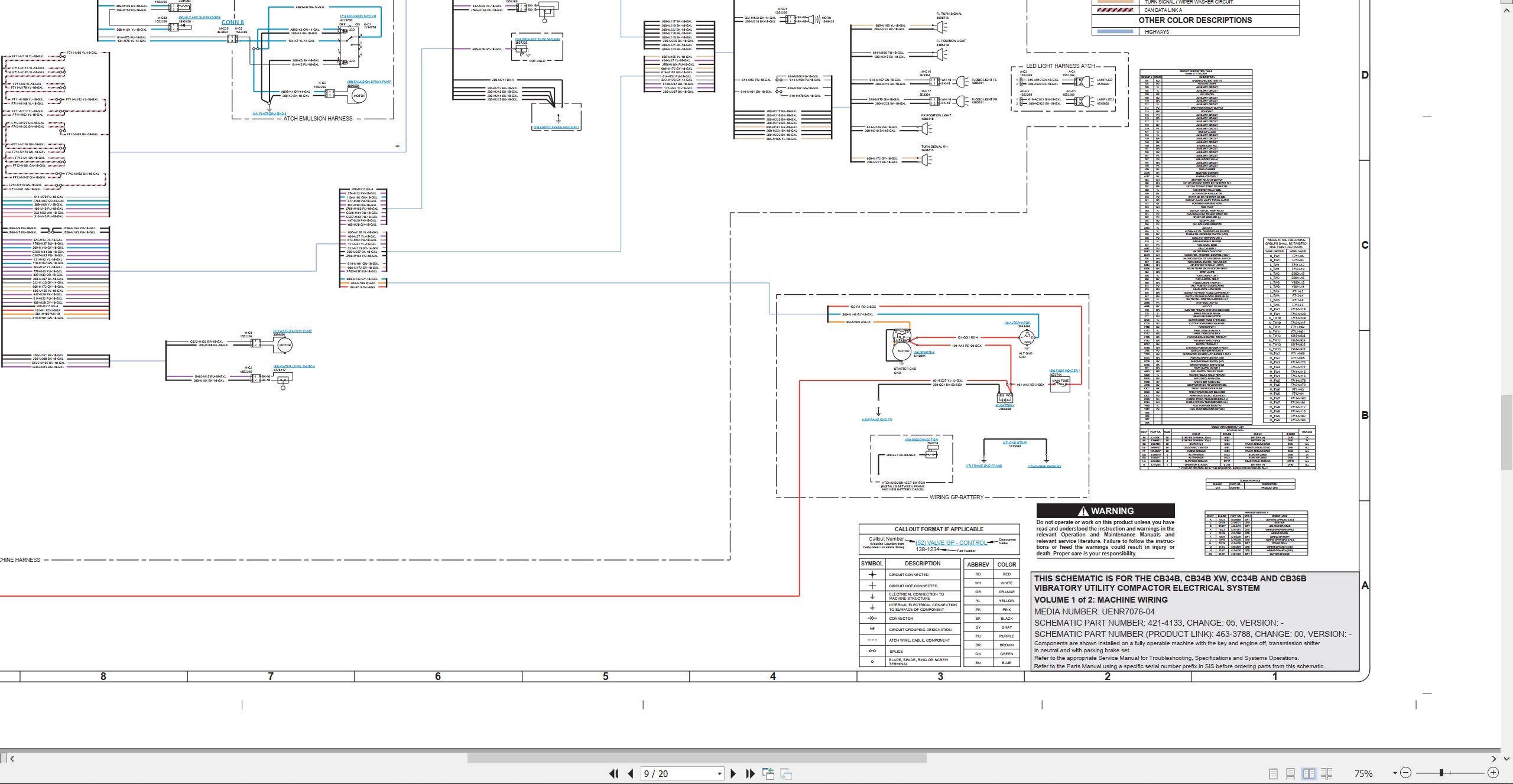The width and height of the screenshot is (1513, 784).
Task: Go to the first page
Action: click(x=613, y=773)
